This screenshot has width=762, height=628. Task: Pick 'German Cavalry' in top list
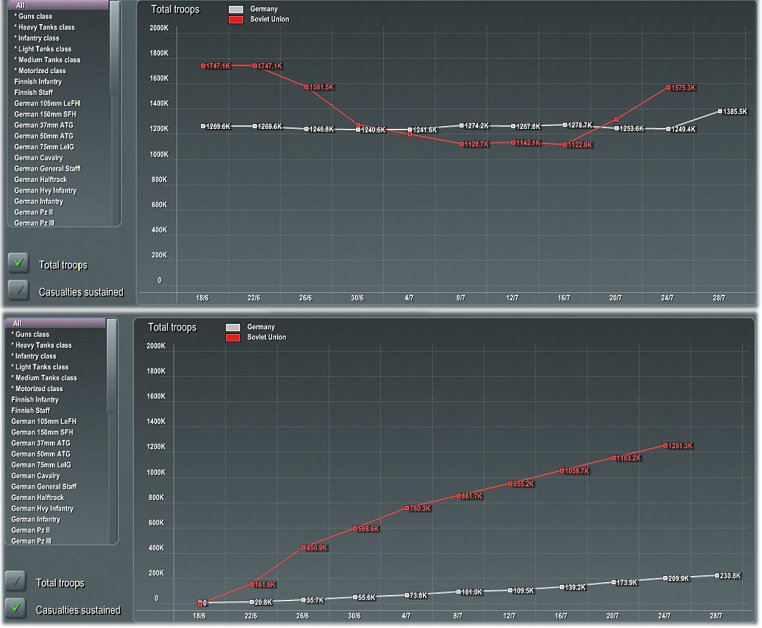[x=38, y=157]
